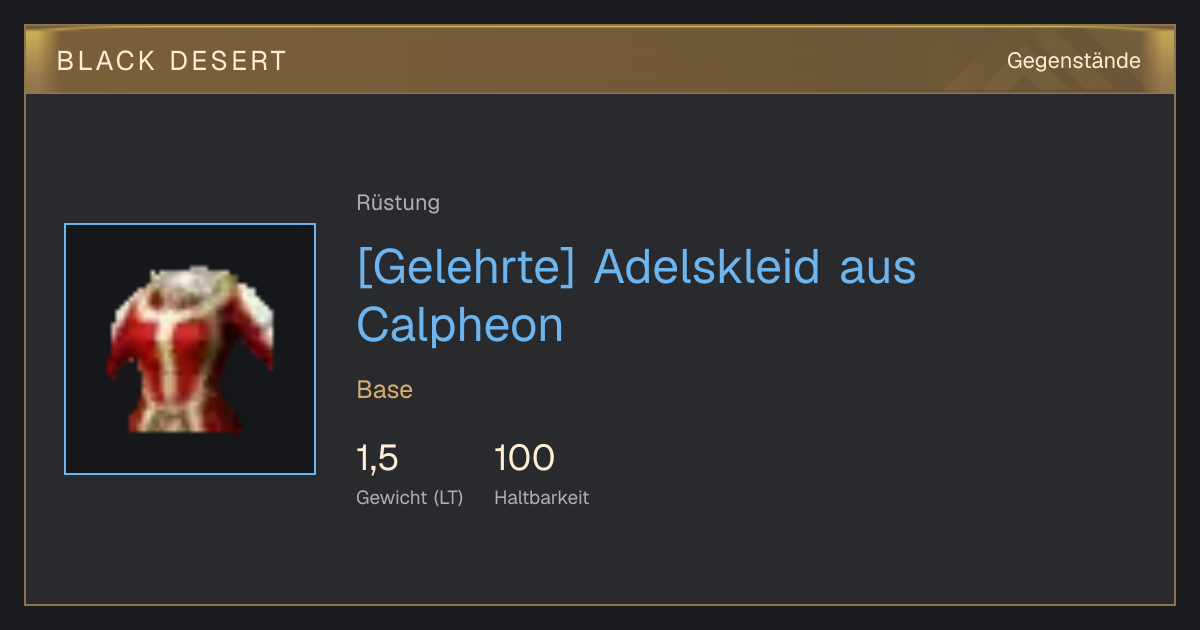Click the gold header banner's empty middle
The height and width of the screenshot is (630, 1200).
(640, 60)
